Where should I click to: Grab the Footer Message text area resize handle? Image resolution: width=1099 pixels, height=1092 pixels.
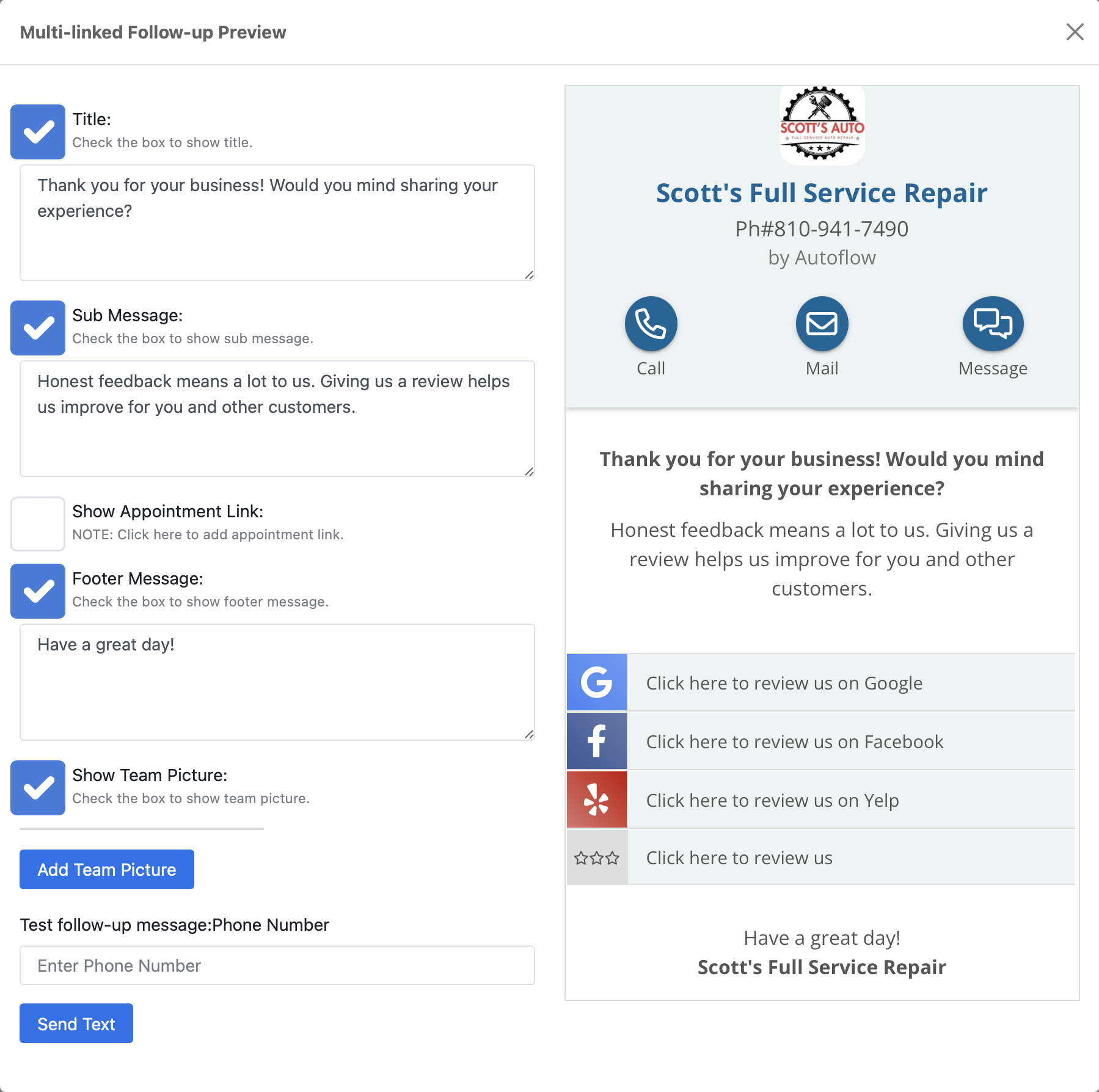click(x=529, y=735)
